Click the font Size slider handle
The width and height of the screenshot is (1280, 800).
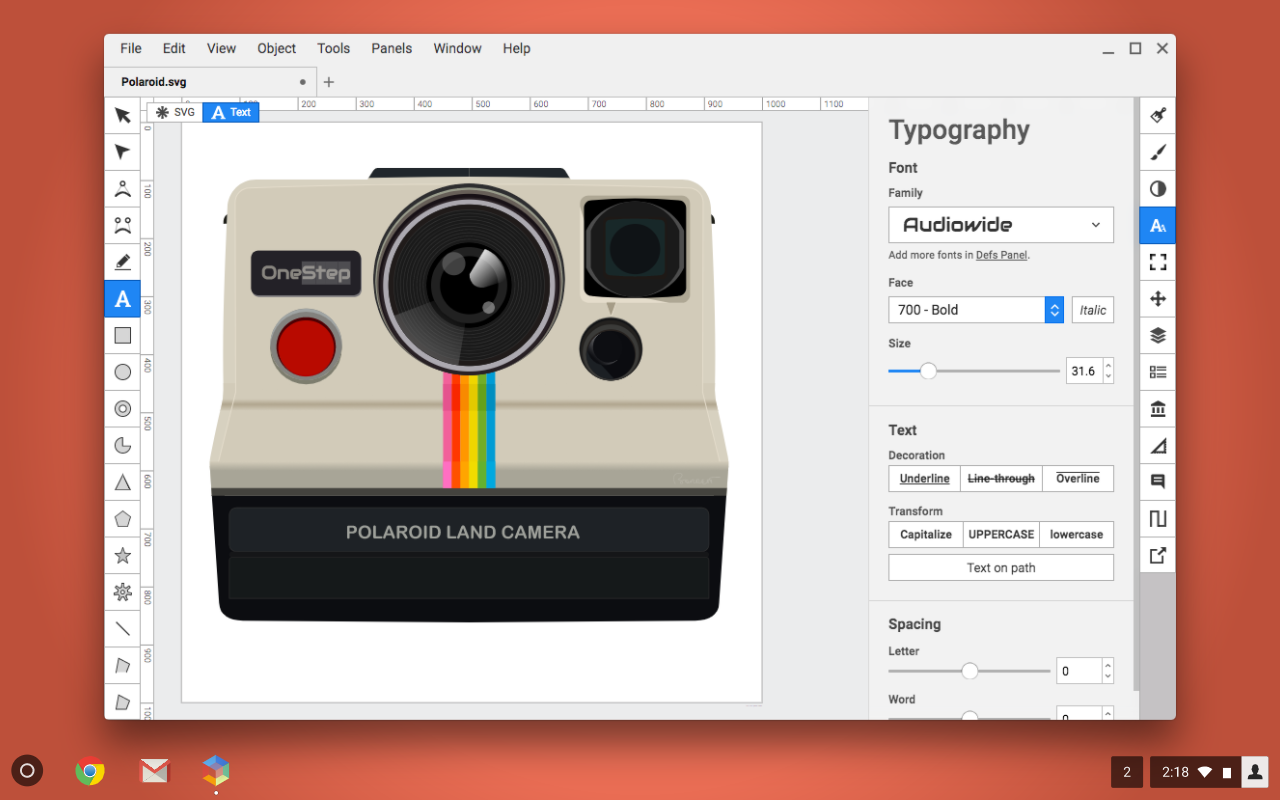coord(928,371)
